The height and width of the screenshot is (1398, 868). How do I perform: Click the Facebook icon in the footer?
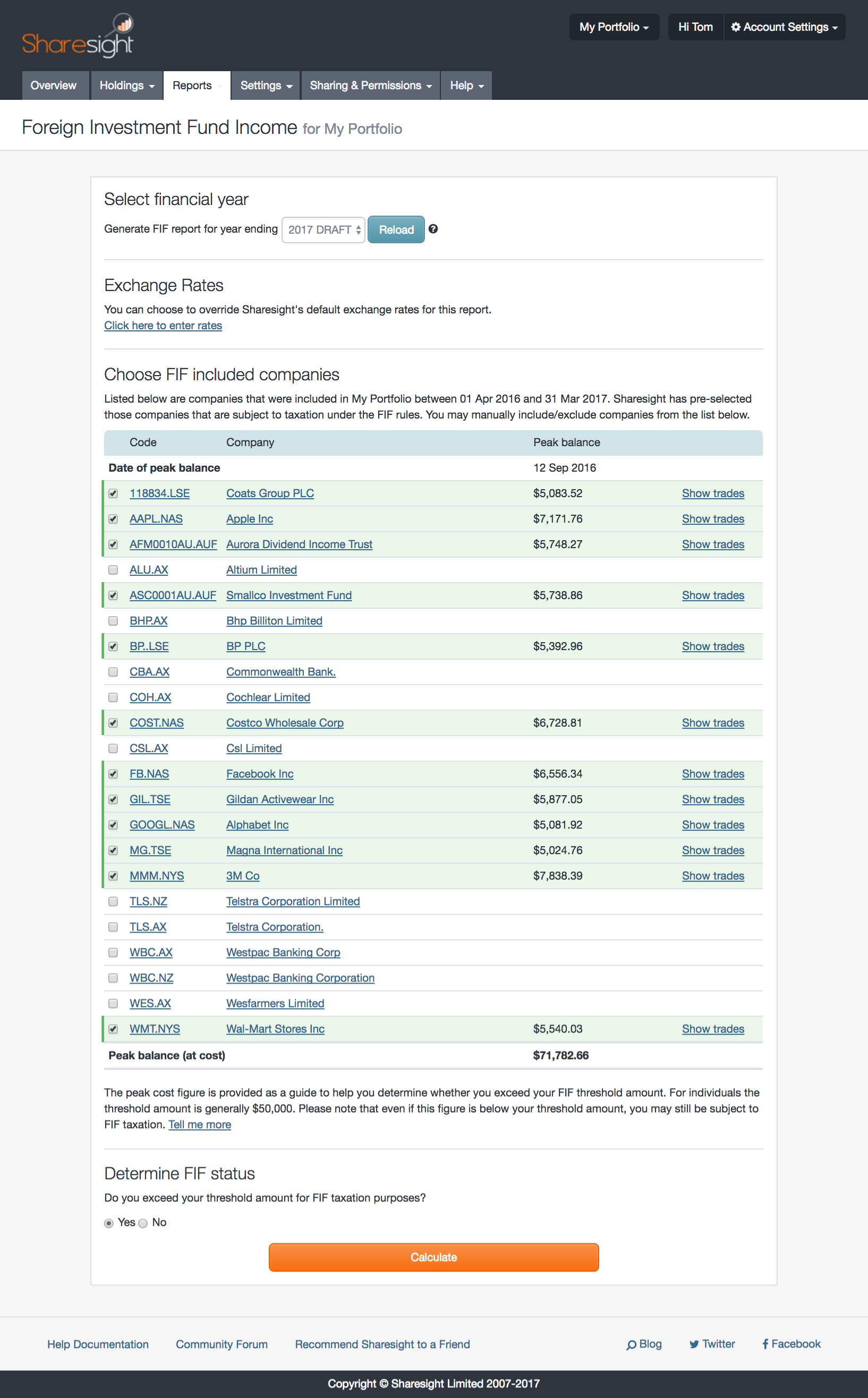tap(765, 1344)
